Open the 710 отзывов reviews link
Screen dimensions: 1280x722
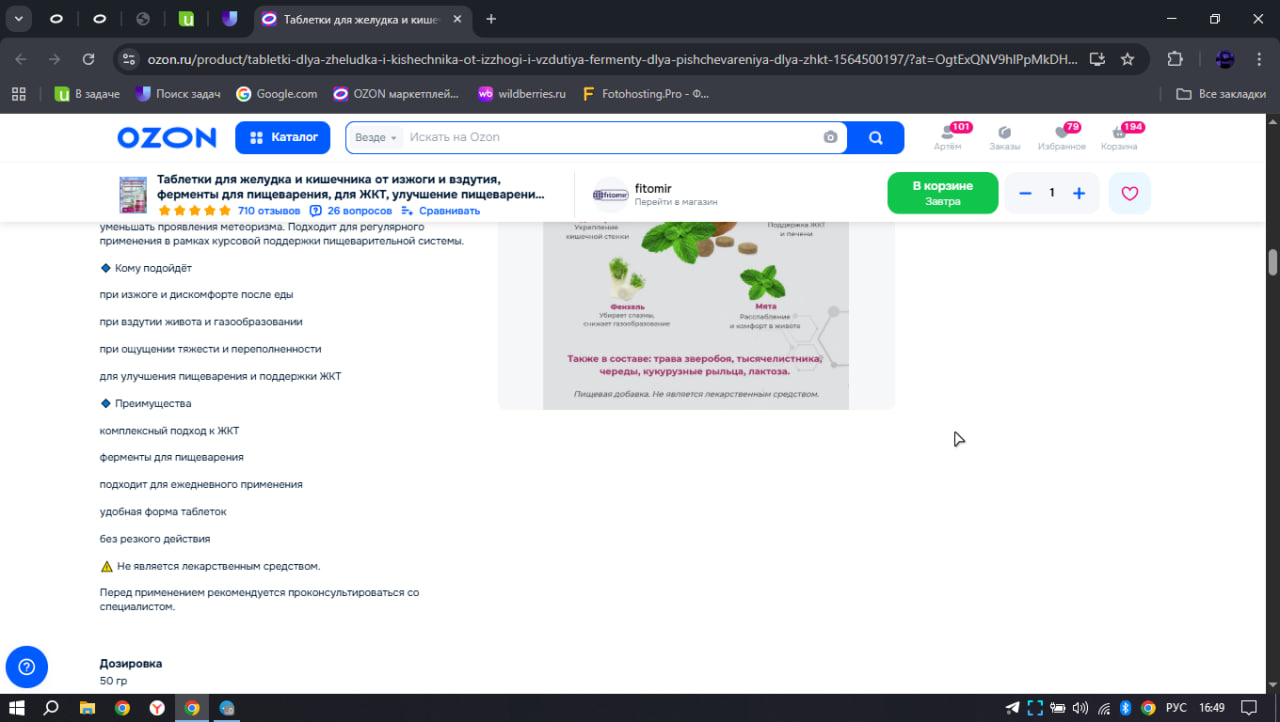pyautogui.click(x=269, y=211)
